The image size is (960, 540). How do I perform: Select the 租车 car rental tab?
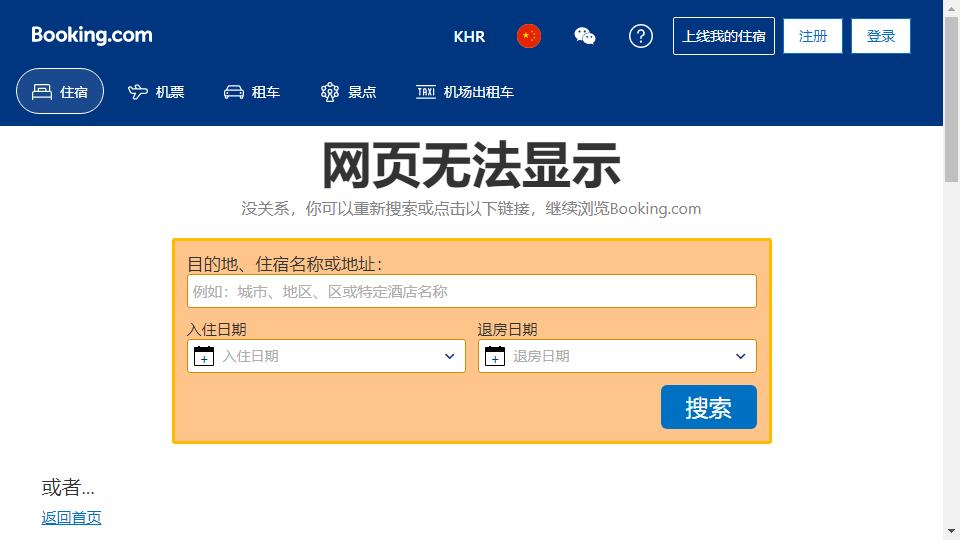click(x=252, y=92)
